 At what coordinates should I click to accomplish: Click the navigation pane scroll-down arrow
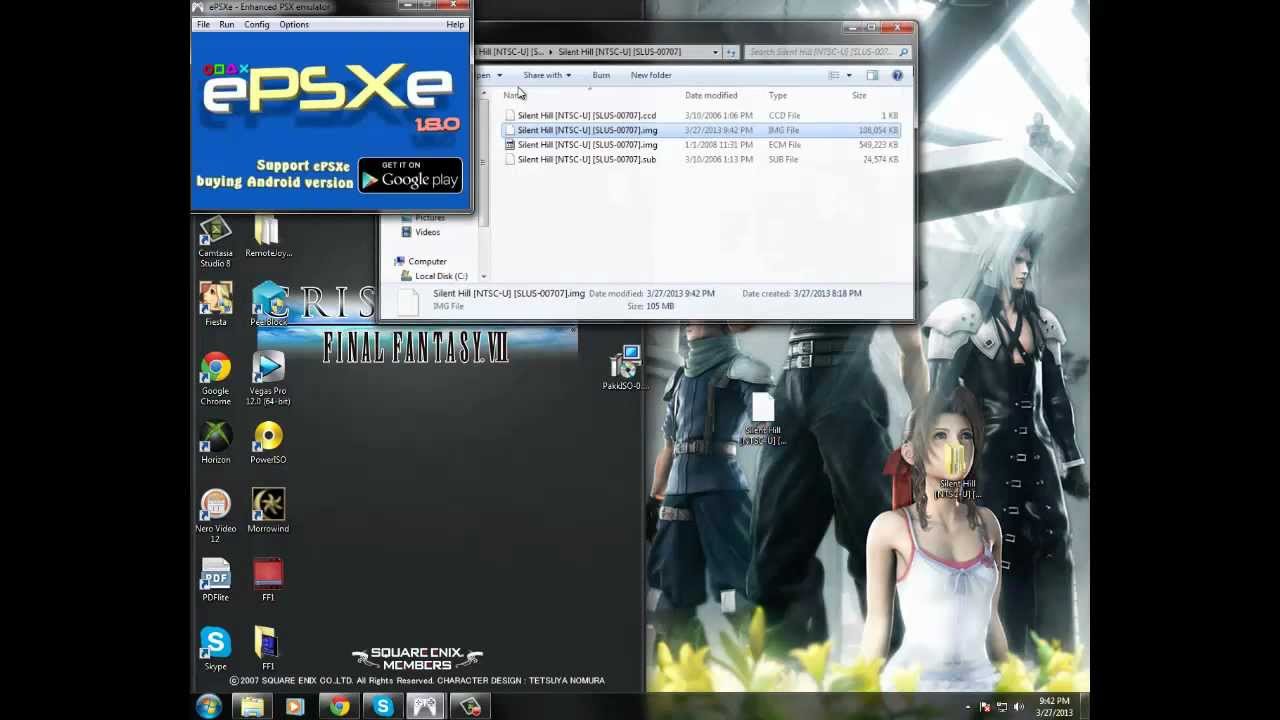(x=484, y=276)
